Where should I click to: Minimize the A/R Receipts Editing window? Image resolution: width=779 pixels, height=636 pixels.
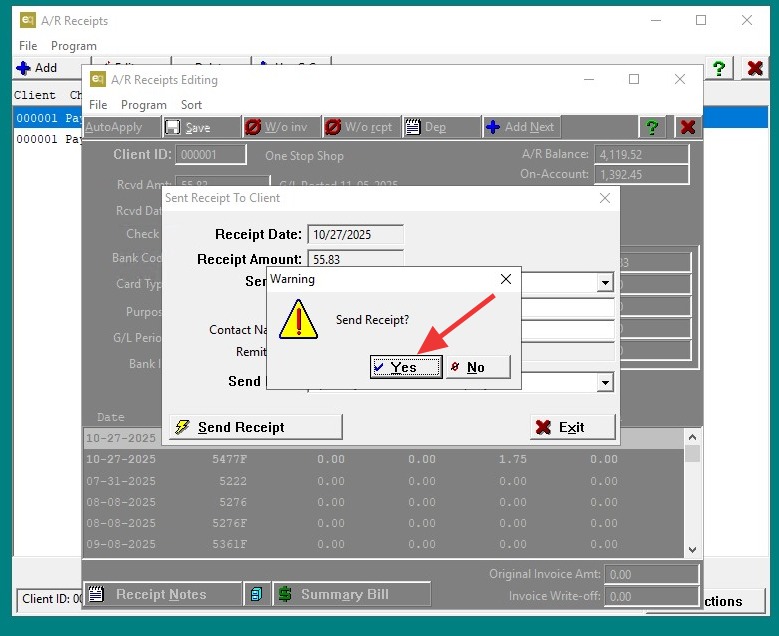pyautogui.click(x=589, y=80)
